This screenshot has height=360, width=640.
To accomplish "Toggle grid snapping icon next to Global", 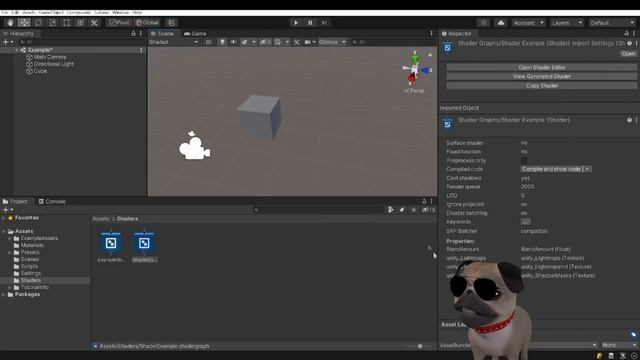I will pos(171,23).
